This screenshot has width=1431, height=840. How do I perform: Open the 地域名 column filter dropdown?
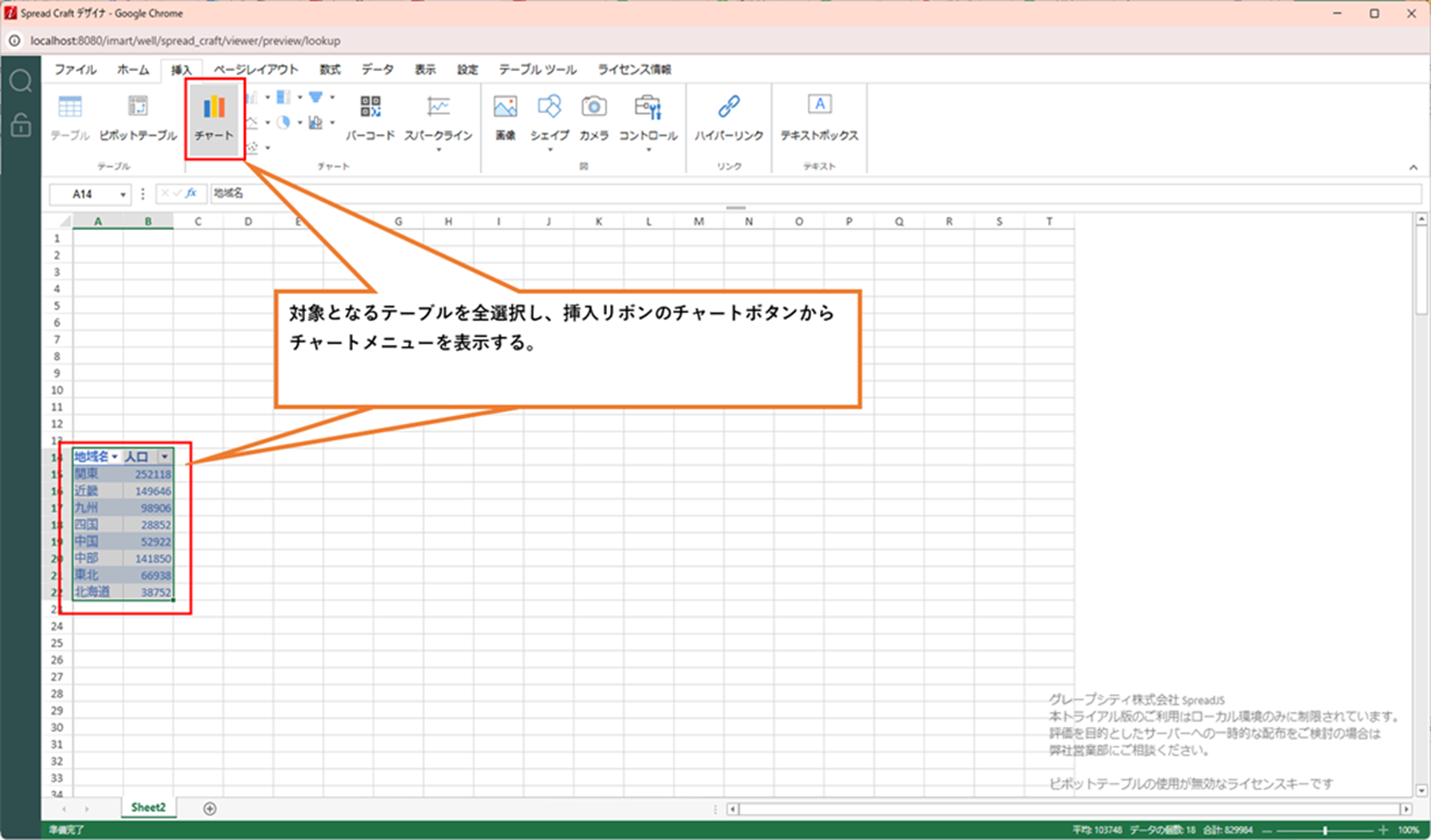[x=114, y=457]
